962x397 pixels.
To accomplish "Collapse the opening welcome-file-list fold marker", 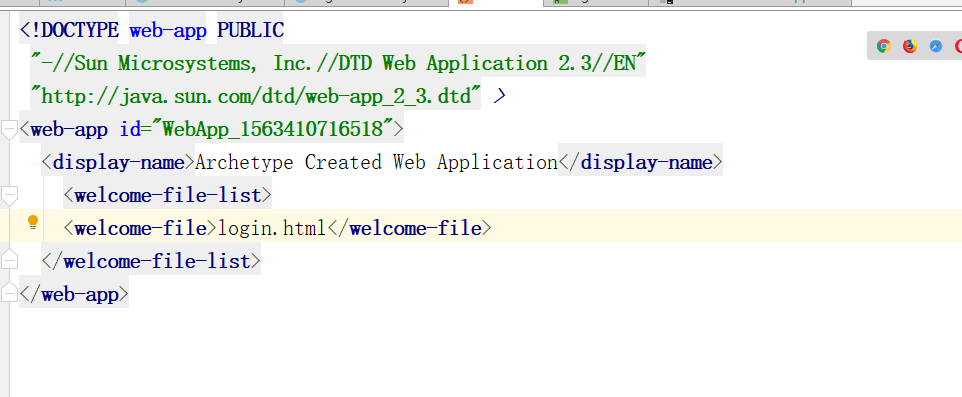I will (x=9, y=196).
